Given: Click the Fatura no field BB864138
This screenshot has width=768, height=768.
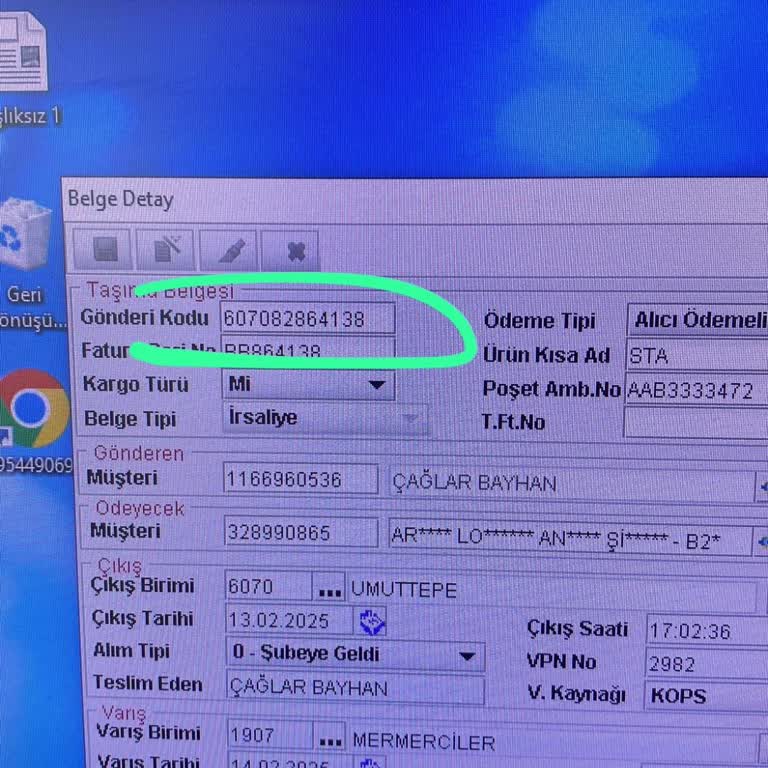Looking at the screenshot, I should (x=308, y=349).
